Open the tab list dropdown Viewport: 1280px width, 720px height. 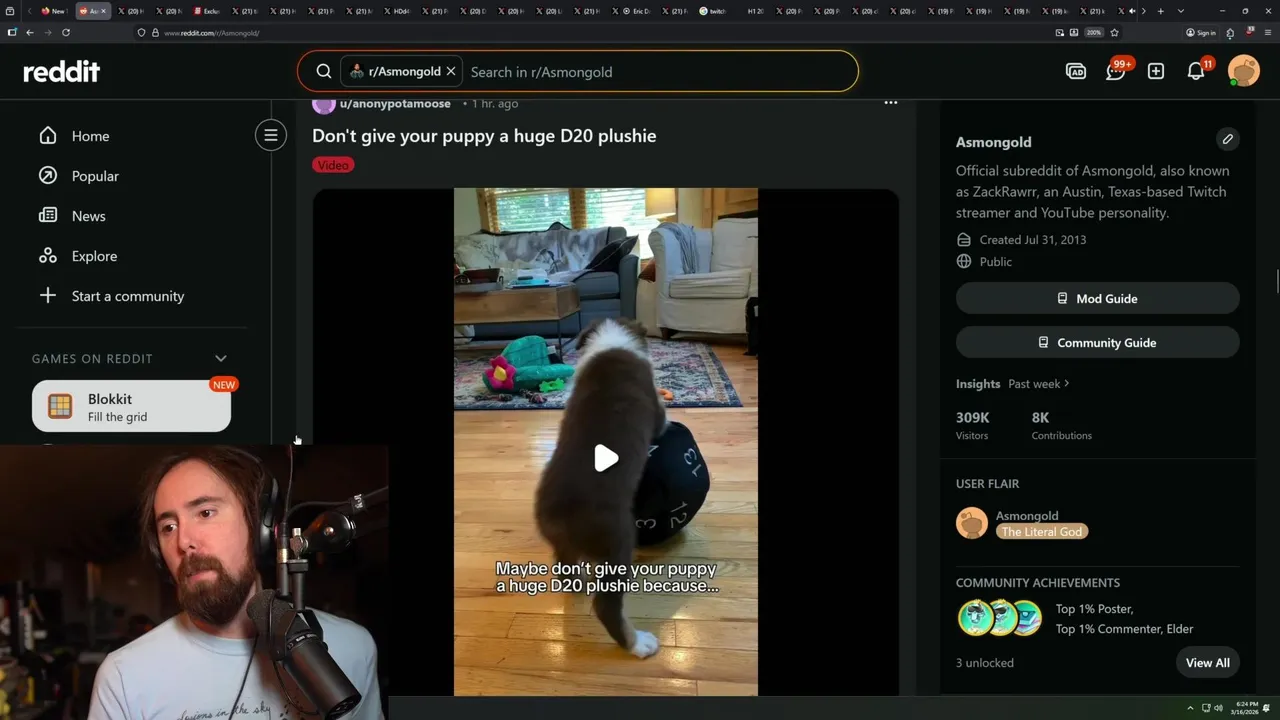point(1181,11)
